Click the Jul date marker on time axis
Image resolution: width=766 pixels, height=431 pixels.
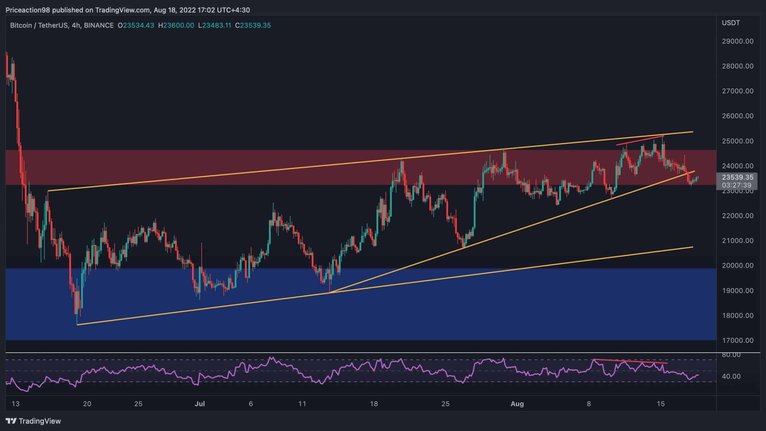point(199,404)
